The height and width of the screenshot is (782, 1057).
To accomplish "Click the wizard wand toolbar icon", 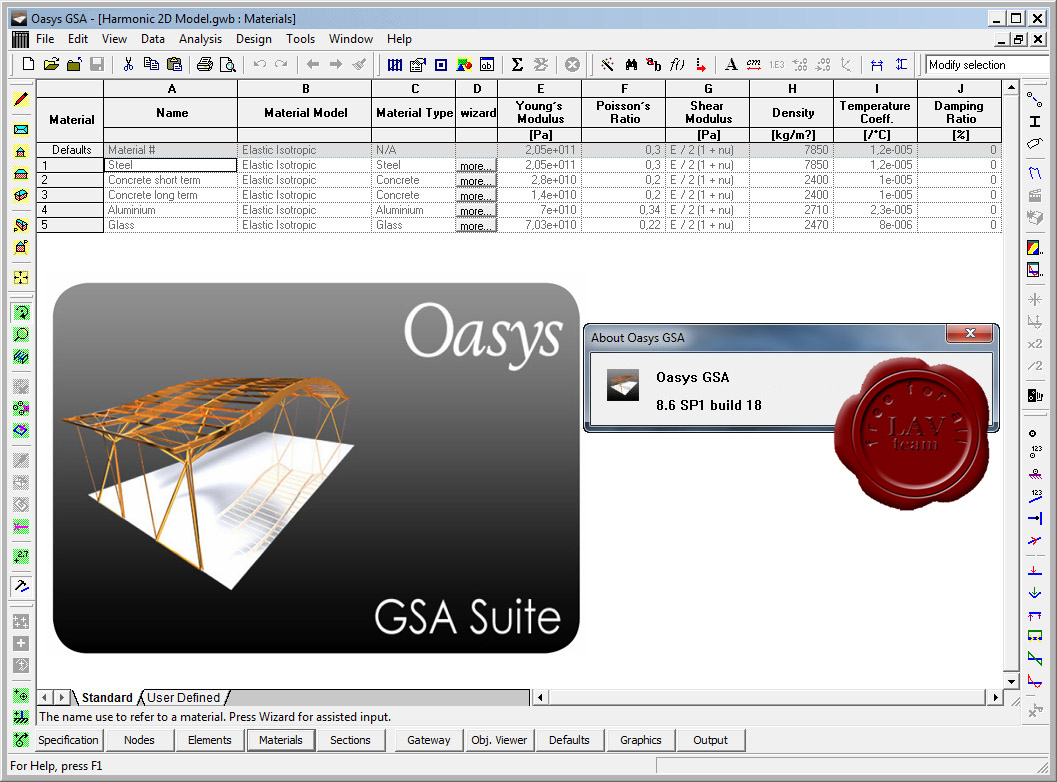I will [607, 65].
